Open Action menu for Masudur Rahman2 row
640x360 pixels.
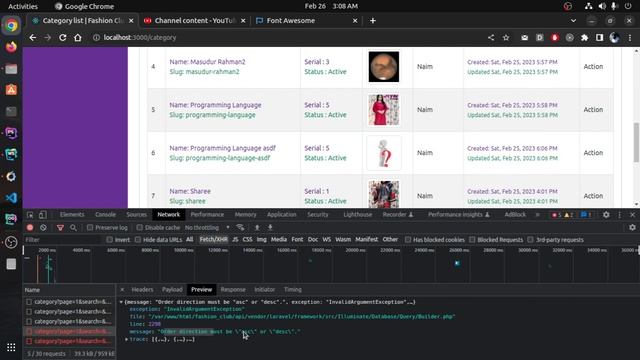[593, 67]
